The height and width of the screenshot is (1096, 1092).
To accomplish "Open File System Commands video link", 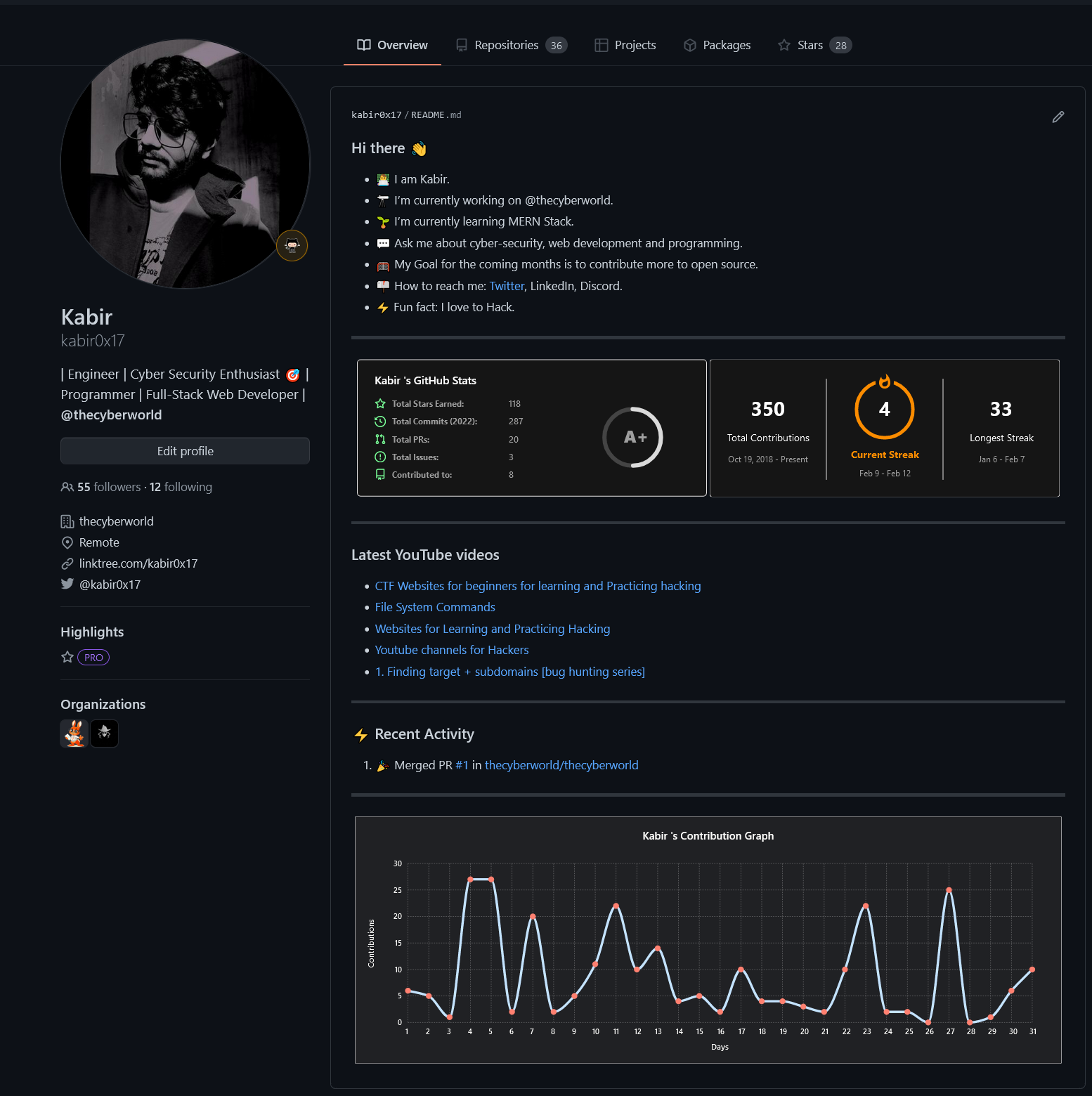I will tap(435, 607).
